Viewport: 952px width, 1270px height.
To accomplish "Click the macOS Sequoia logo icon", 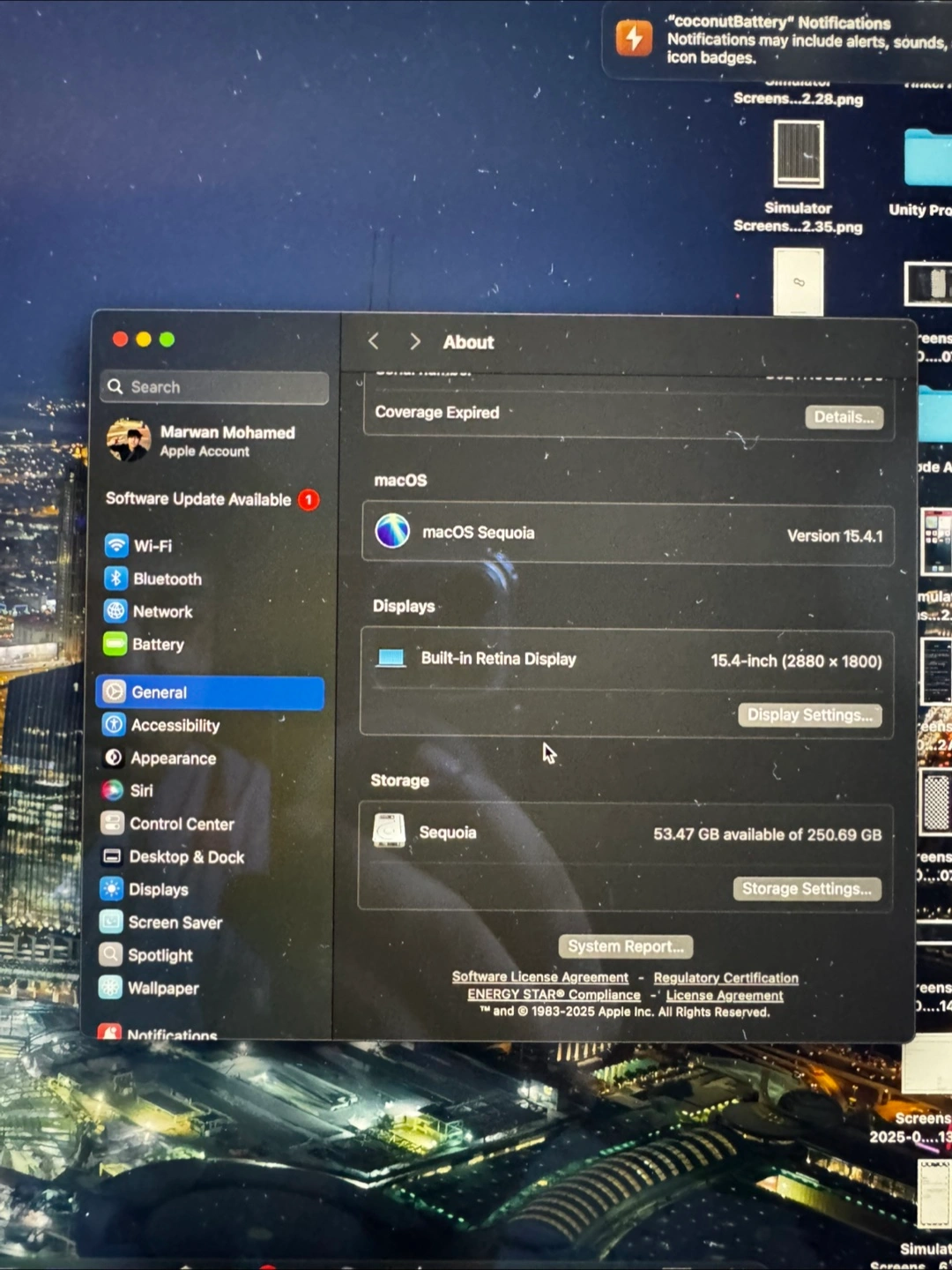I will tap(392, 531).
